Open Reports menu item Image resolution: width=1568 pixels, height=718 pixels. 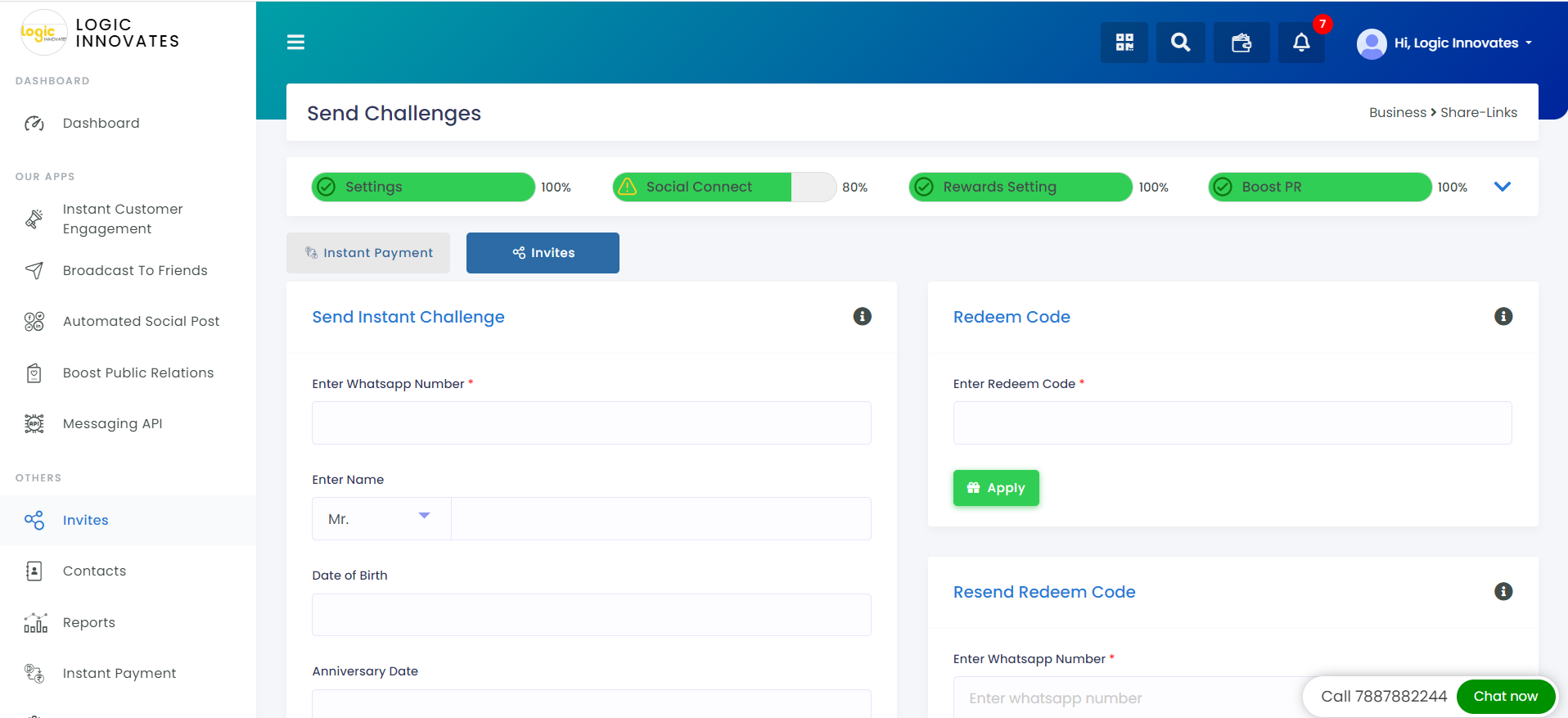point(89,623)
